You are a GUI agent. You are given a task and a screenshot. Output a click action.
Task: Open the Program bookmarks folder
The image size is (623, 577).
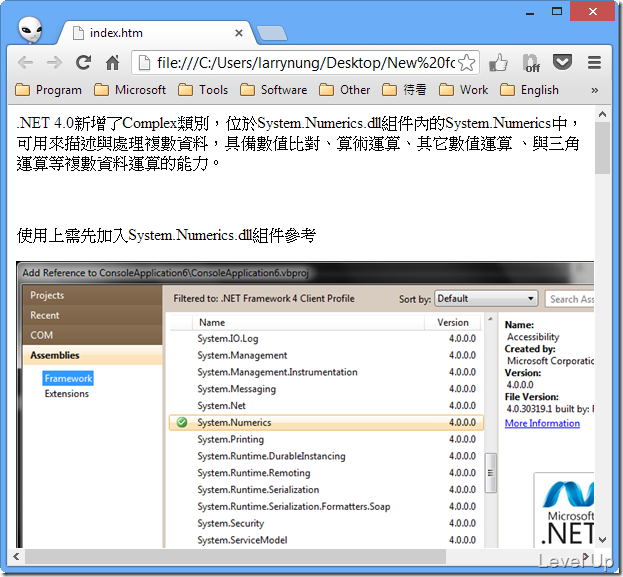(48, 90)
